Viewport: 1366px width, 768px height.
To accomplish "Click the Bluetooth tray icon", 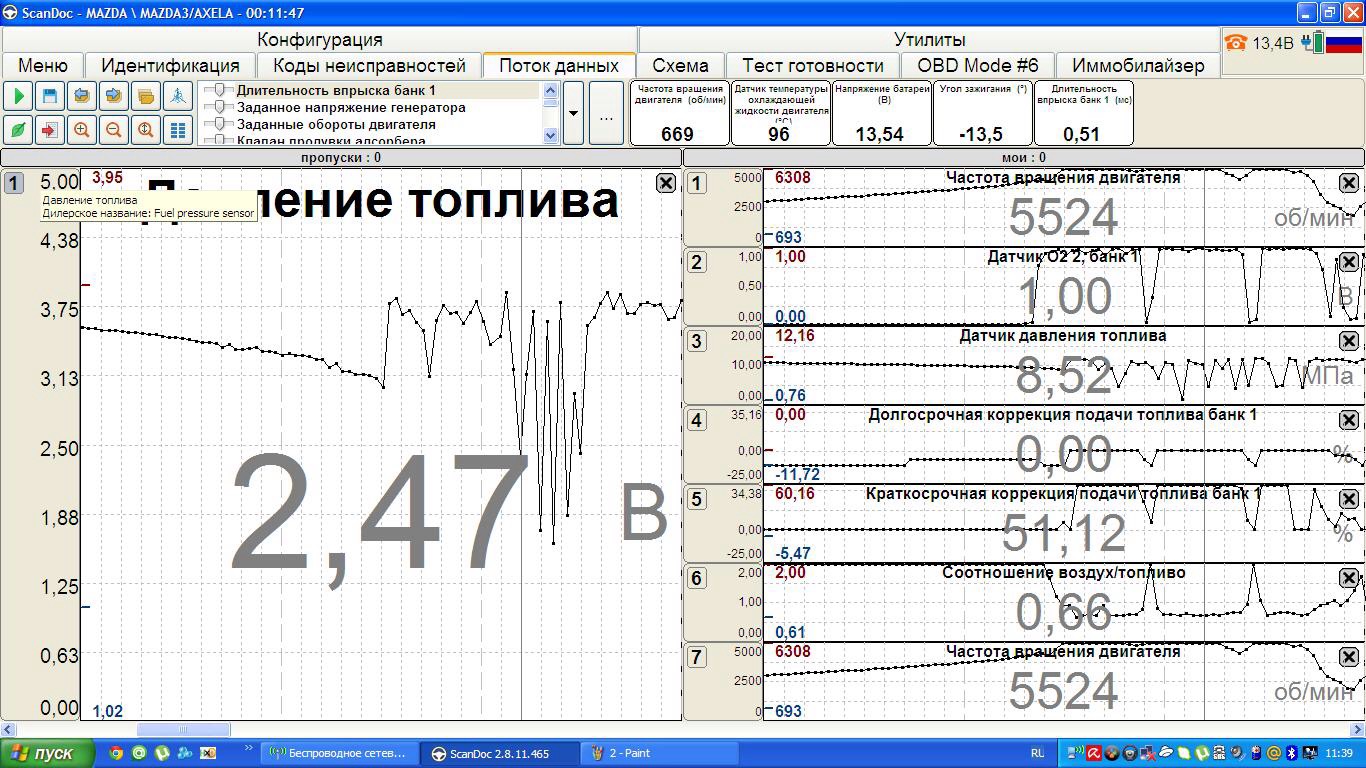I will 1291,753.
